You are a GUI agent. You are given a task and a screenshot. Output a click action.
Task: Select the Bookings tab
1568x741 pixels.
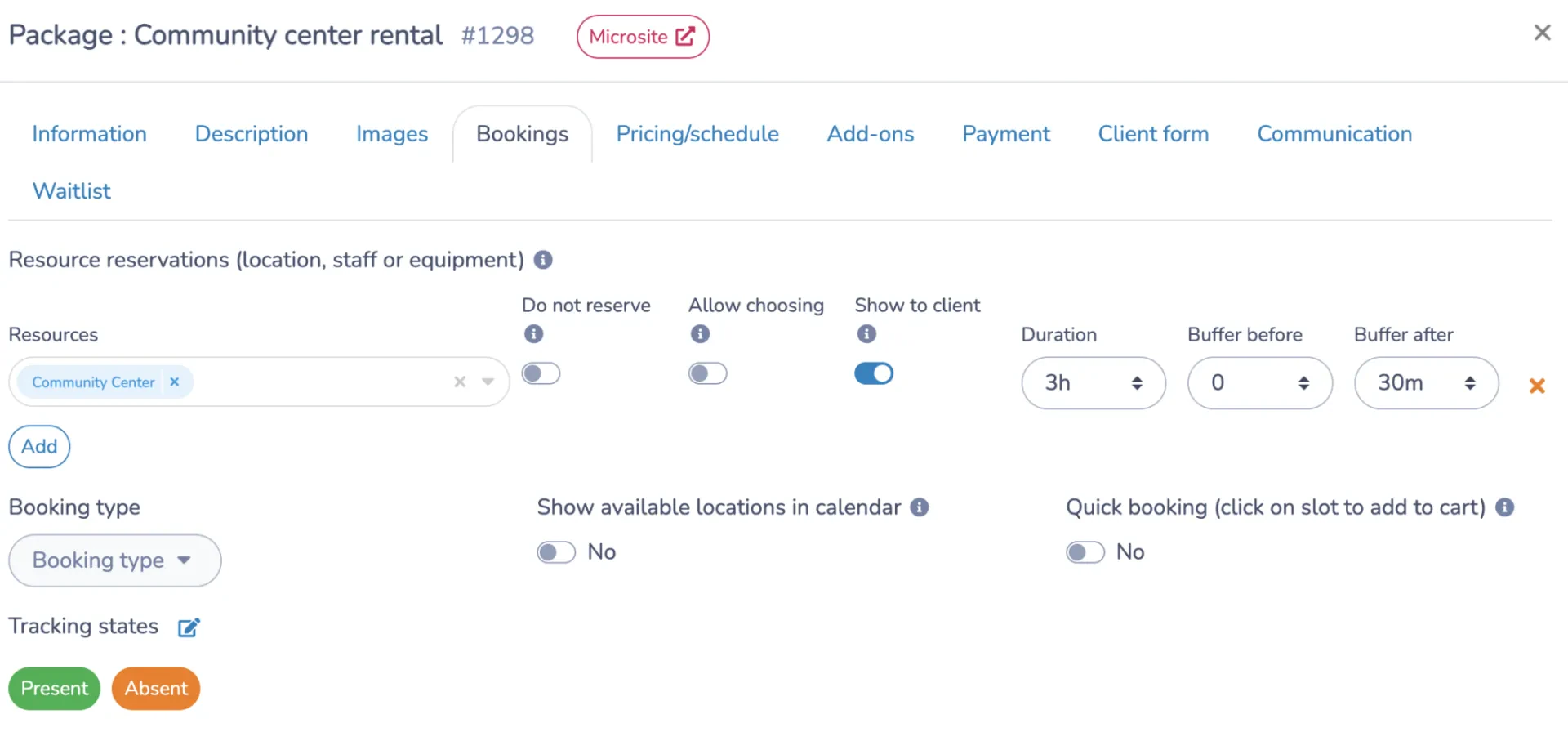coord(523,134)
